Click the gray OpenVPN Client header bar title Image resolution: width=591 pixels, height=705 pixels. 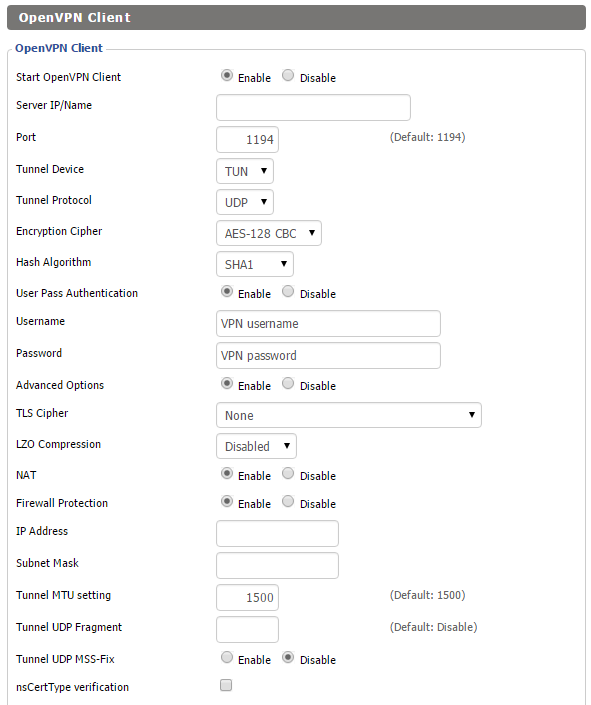click(75, 18)
